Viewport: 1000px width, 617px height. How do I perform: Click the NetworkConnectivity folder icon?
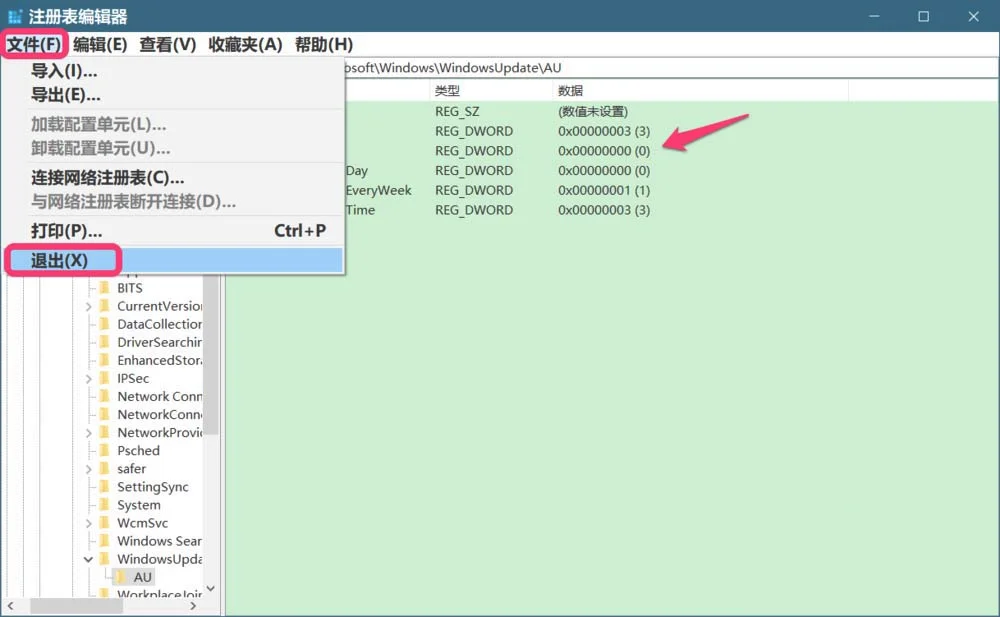pyautogui.click(x=105, y=414)
